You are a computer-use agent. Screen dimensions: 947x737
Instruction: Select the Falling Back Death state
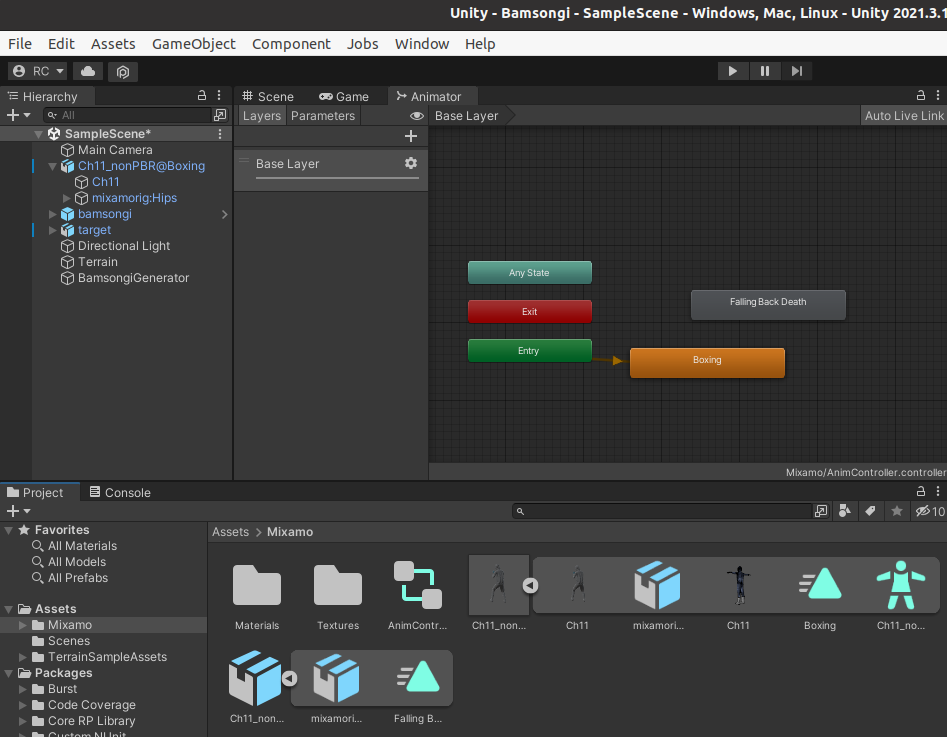coord(768,304)
